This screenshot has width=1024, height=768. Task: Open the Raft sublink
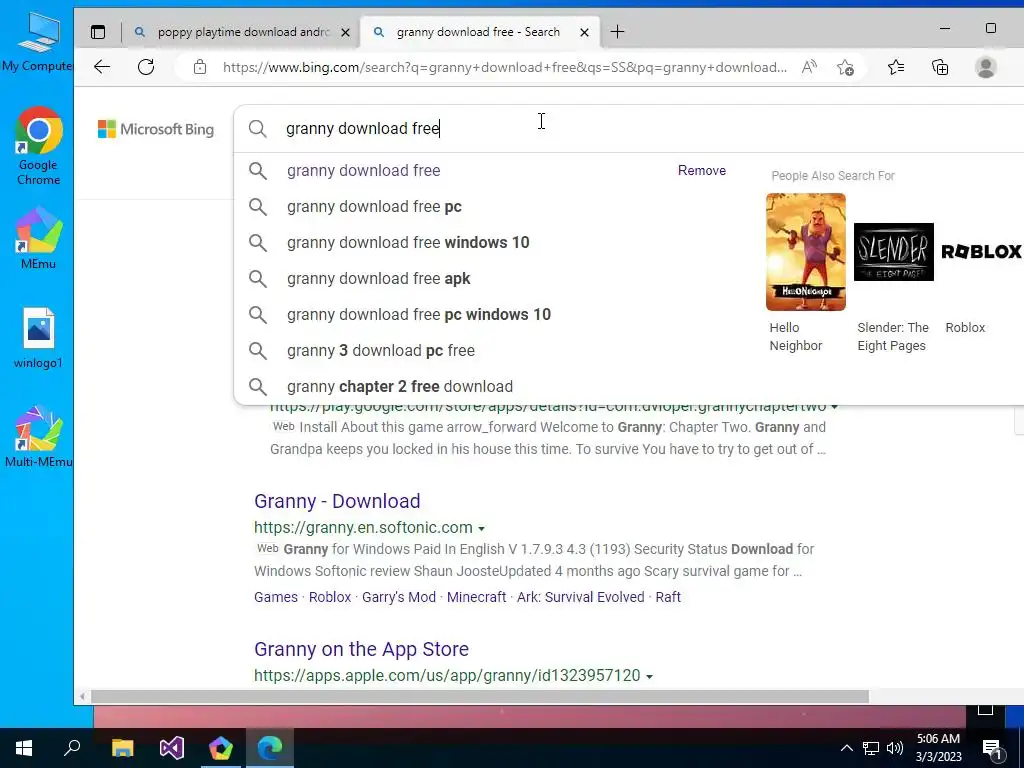[668, 597]
